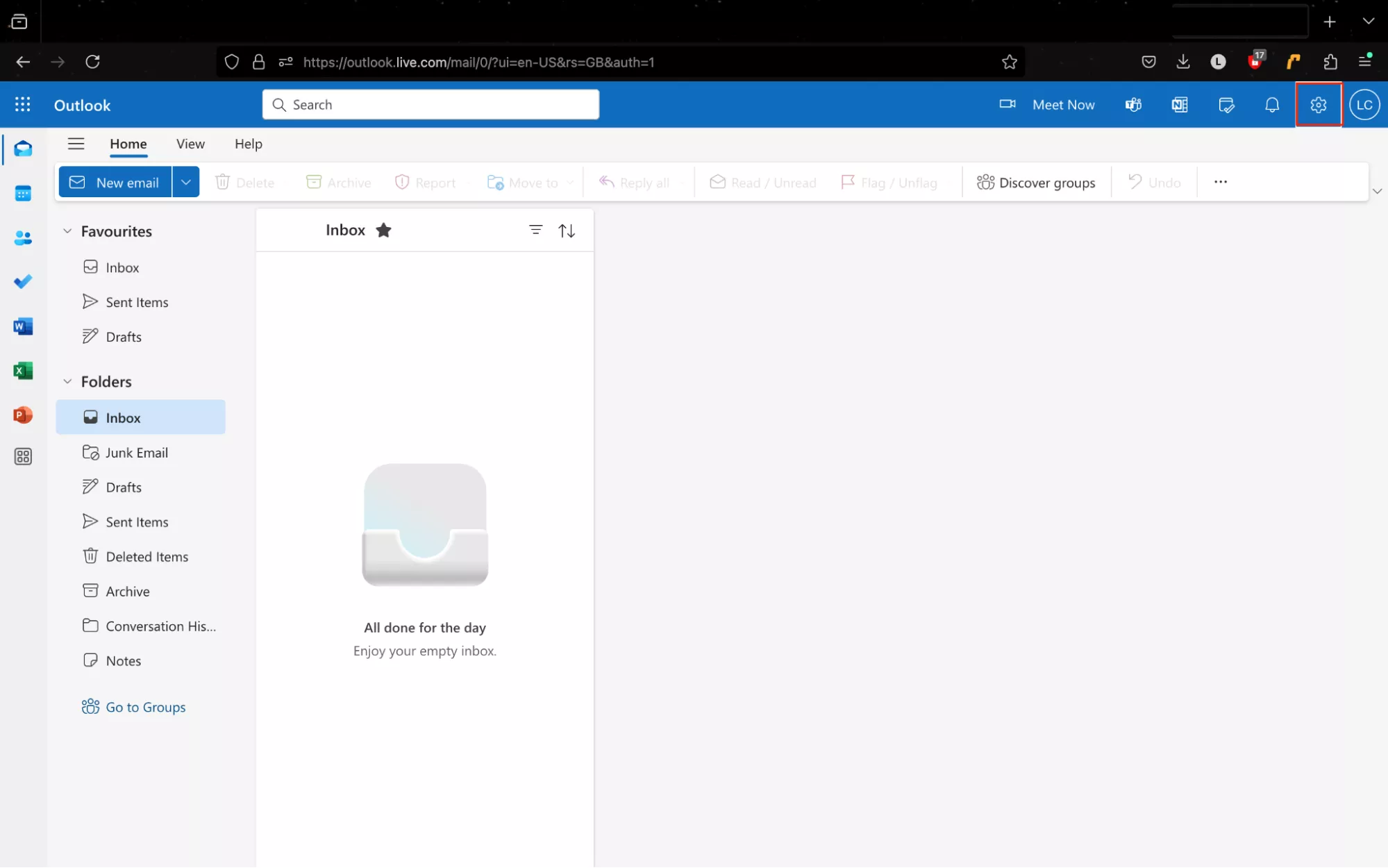This screenshot has height=868, width=1388.
Task: Open People contacts in sidebar
Action: 23,238
